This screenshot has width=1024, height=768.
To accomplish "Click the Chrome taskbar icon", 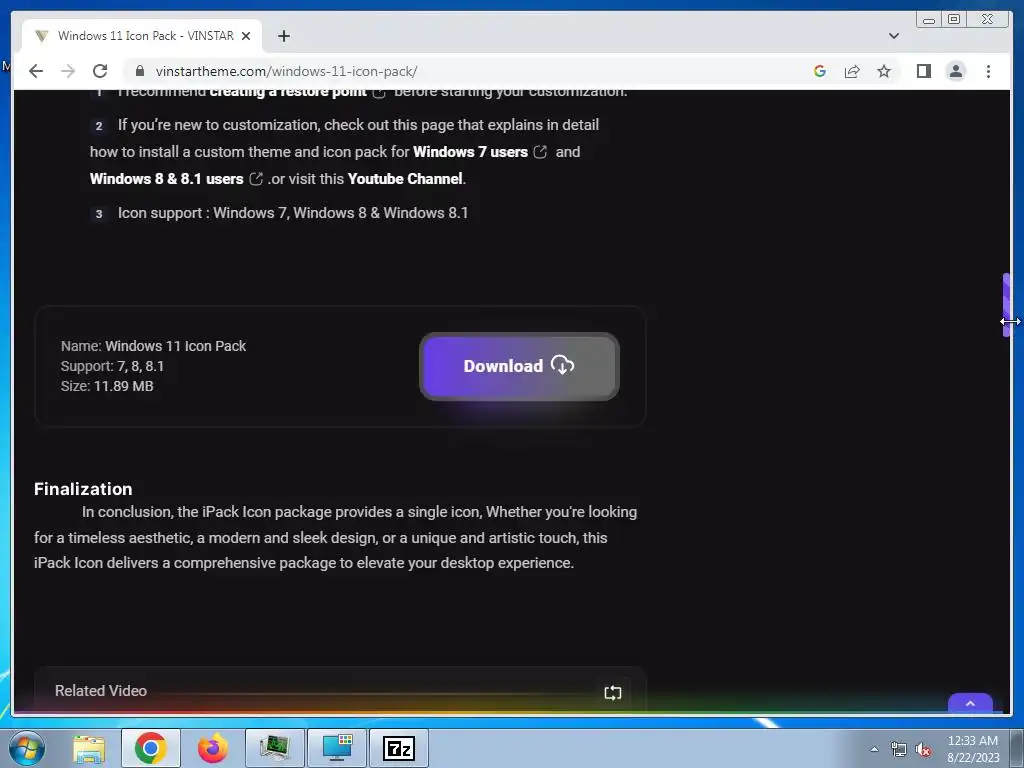I will (x=150, y=748).
